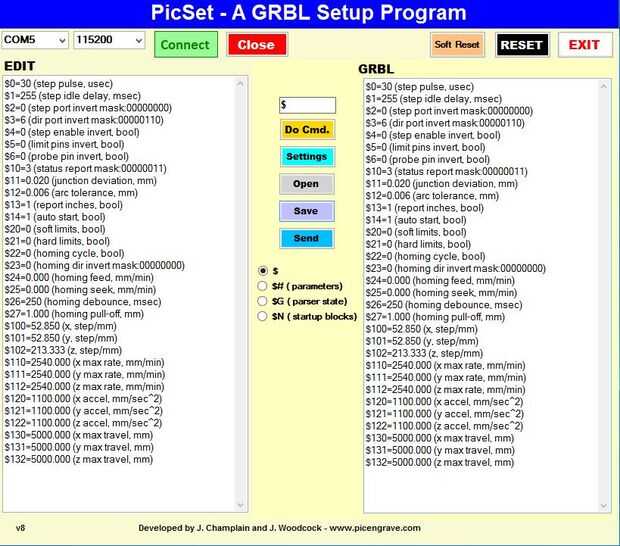Click "$14=1 (auto start, bool)" in EDIT panel
Viewport: 620px width, 546px height.
(55, 217)
